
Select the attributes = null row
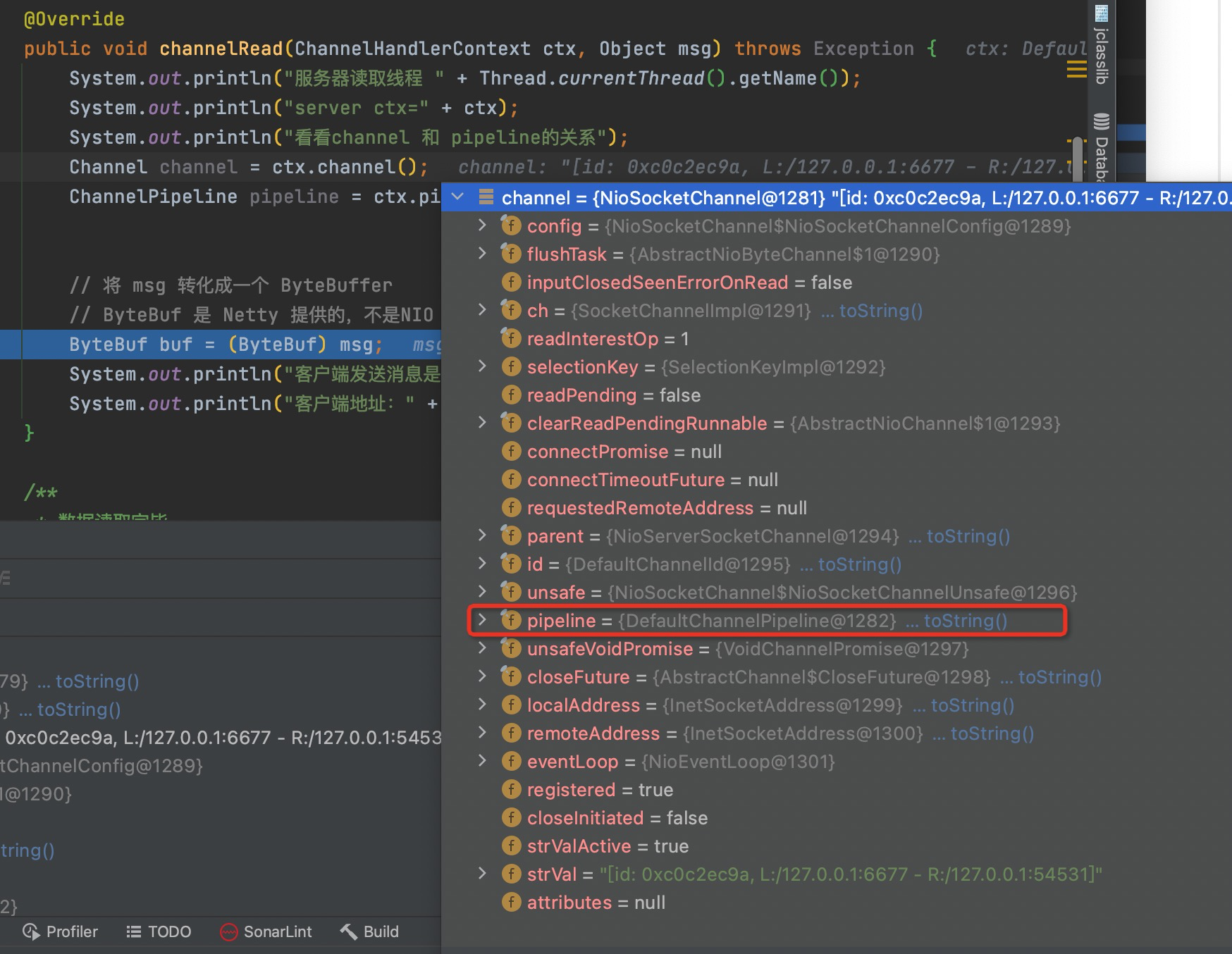(837, 903)
